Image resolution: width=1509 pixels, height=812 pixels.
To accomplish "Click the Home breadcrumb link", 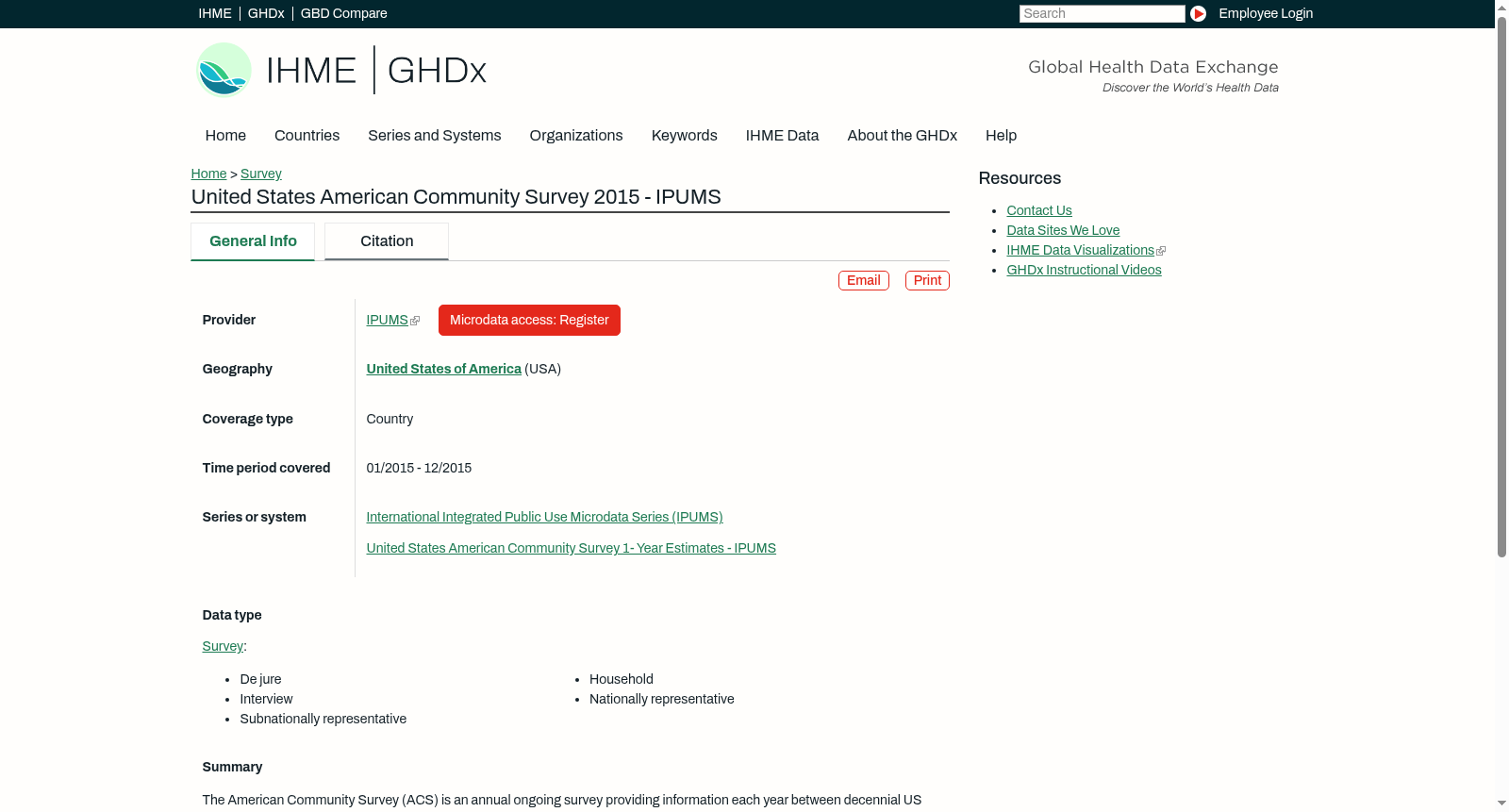I will click(208, 174).
